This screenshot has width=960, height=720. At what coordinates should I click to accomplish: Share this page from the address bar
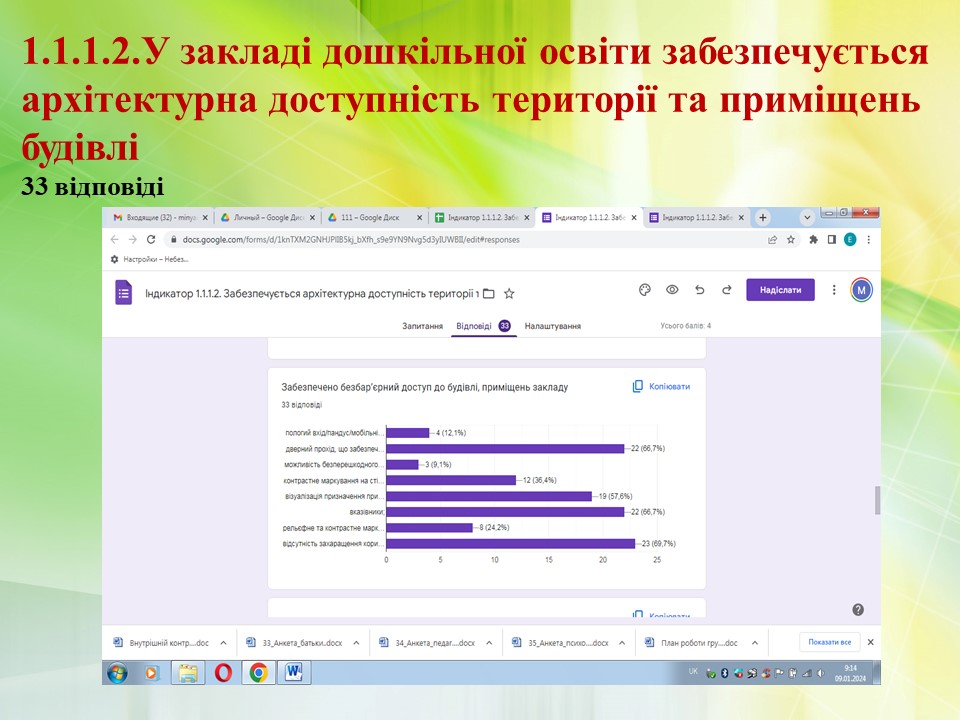click(x=773, y=240)
